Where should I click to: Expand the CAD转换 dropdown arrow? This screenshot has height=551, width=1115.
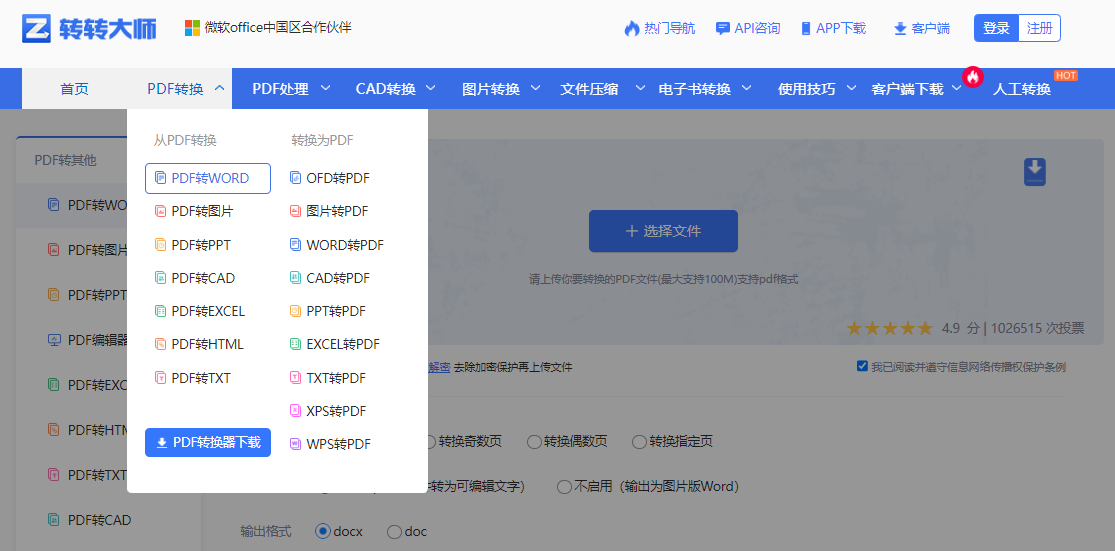431,88
